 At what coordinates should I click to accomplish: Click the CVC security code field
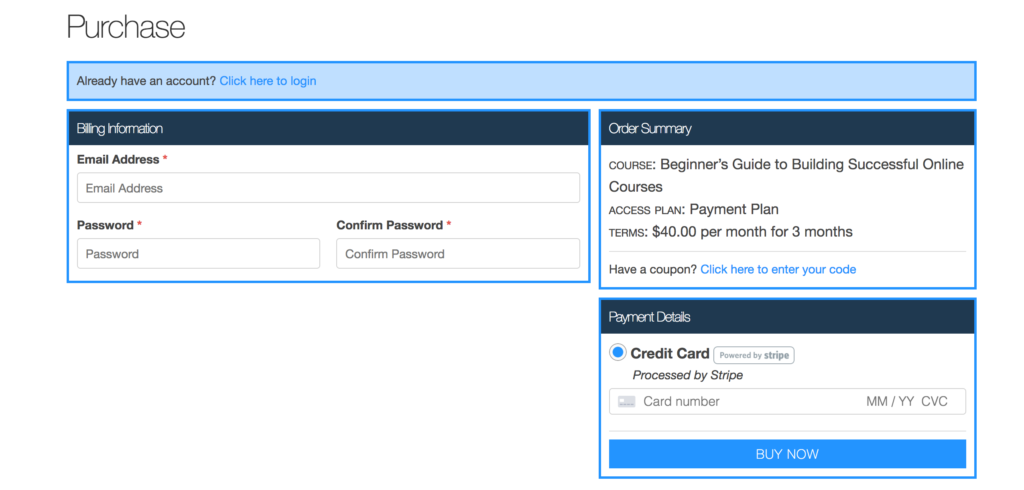coord(935,401)
